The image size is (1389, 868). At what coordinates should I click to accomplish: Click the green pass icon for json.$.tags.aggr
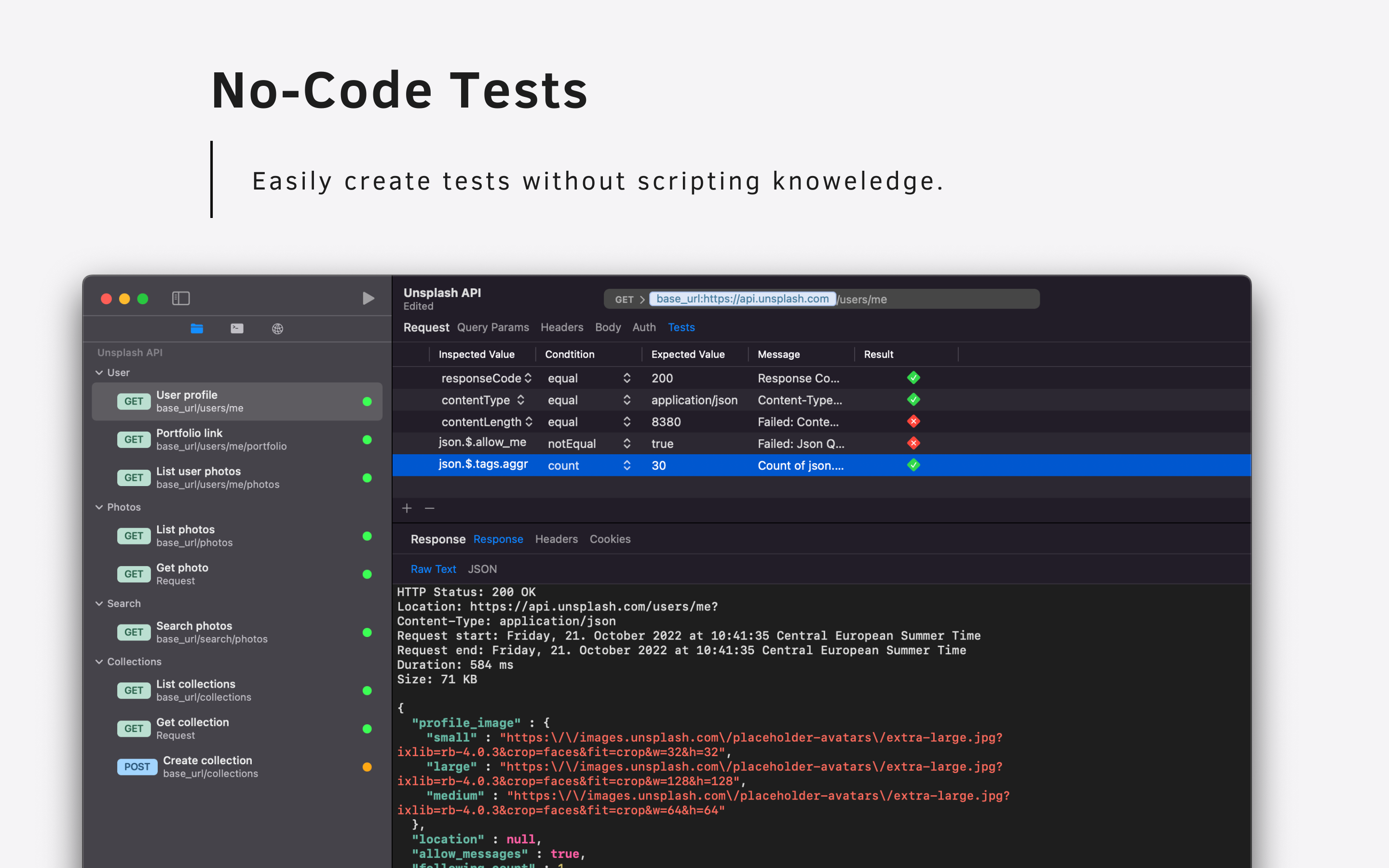pyautogui.click(x=914, y=465)
